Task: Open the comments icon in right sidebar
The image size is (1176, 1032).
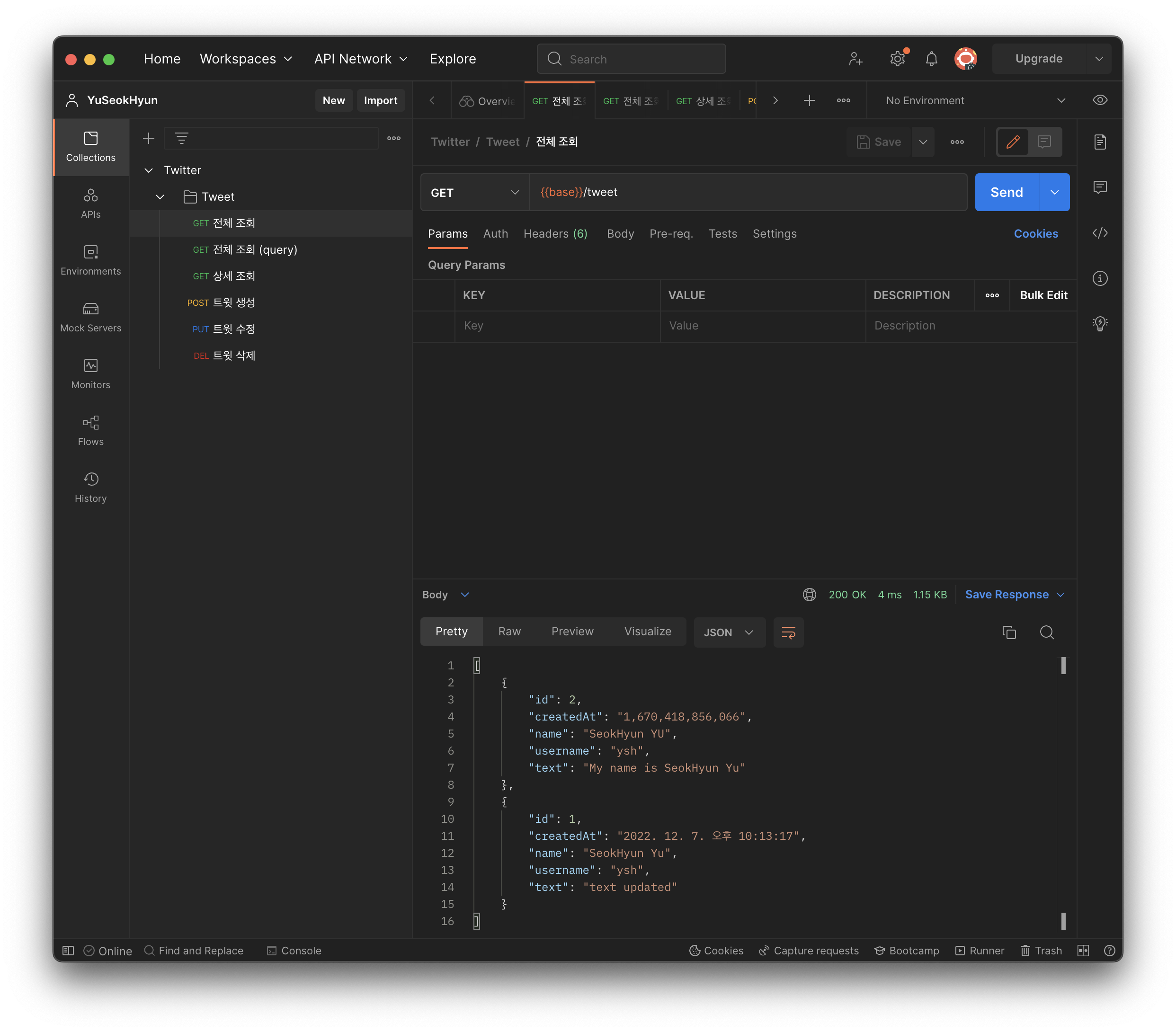Action: (x=1099, y=187)
